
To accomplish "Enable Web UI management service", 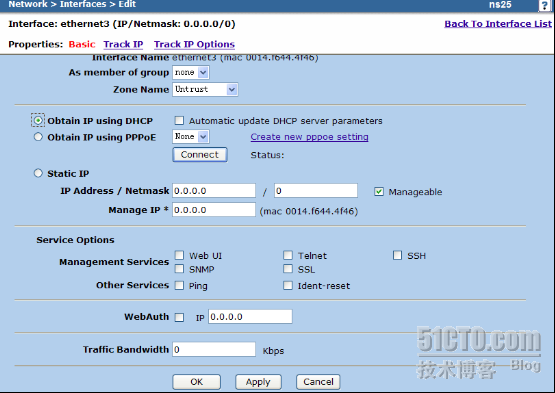I will coord(179,255).
